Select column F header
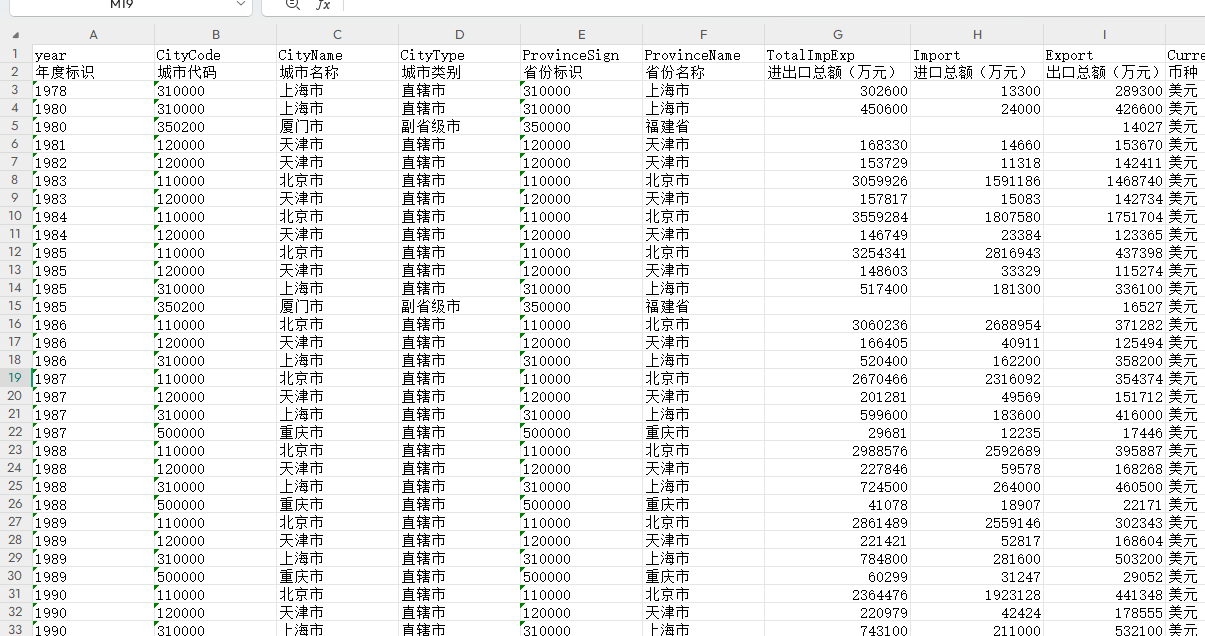The image size is (1205, 636). (x=703, y=34)
